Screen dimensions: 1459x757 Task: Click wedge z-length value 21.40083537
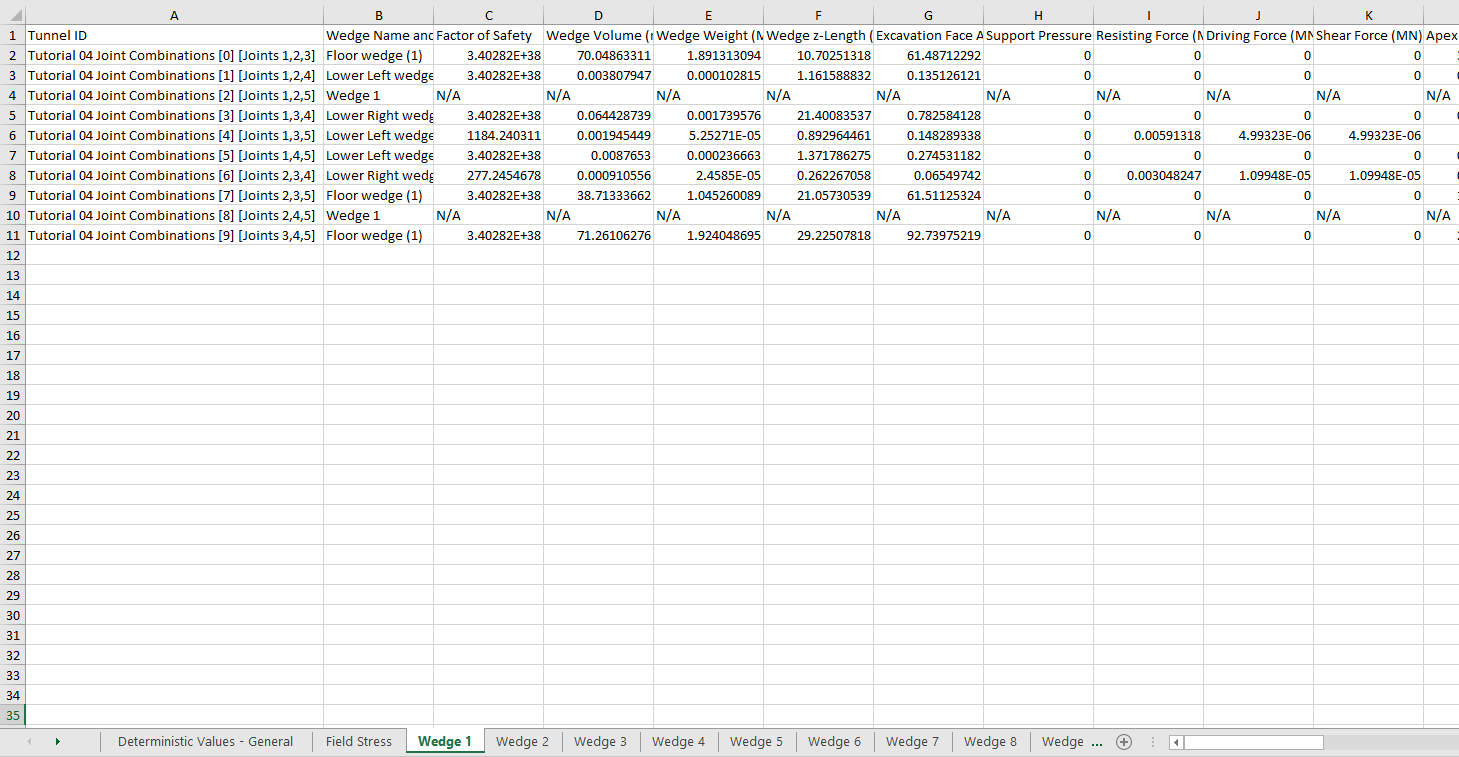coord(818,115)
